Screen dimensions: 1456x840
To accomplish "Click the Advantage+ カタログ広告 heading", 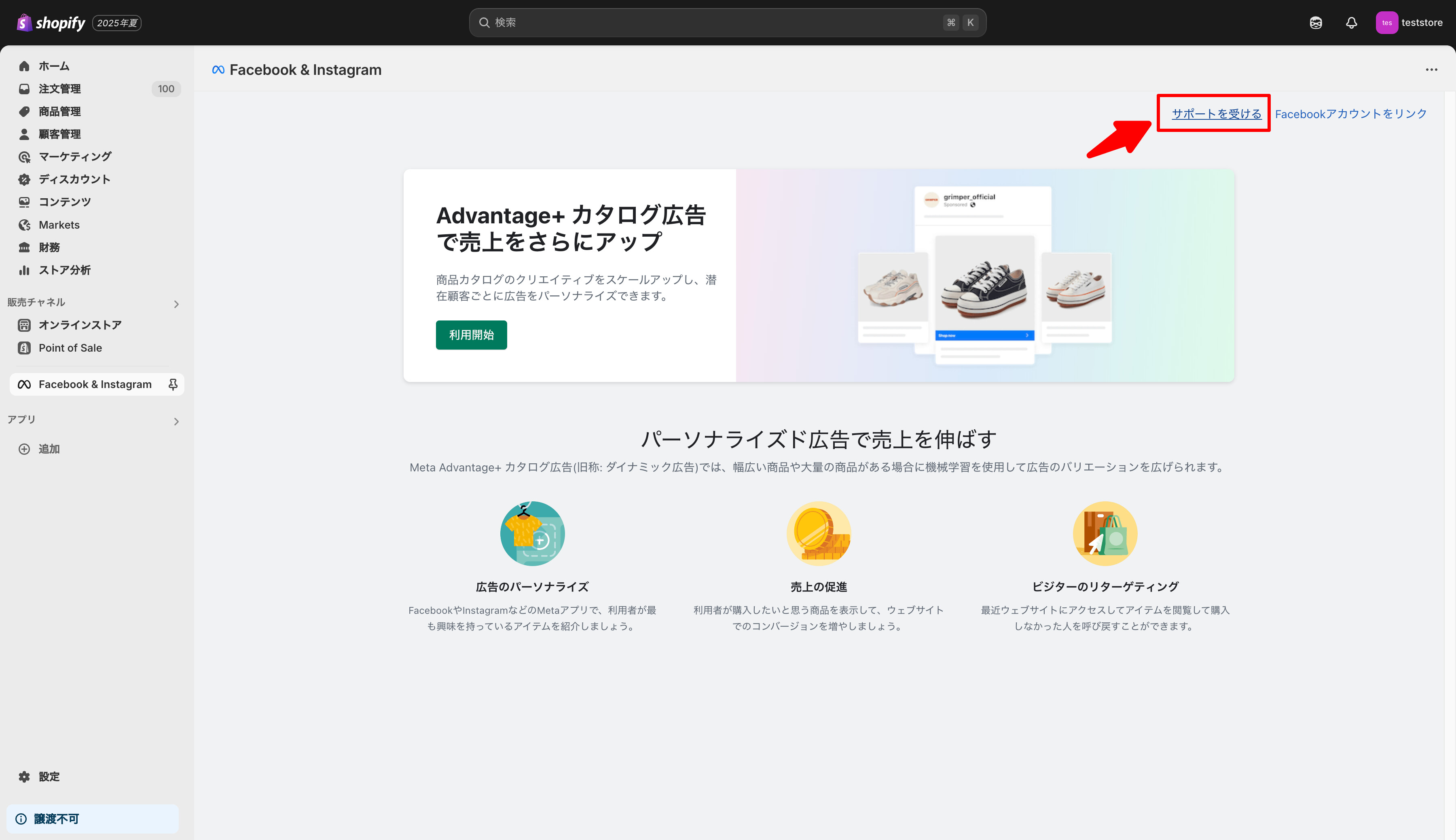I will [571, 229].
